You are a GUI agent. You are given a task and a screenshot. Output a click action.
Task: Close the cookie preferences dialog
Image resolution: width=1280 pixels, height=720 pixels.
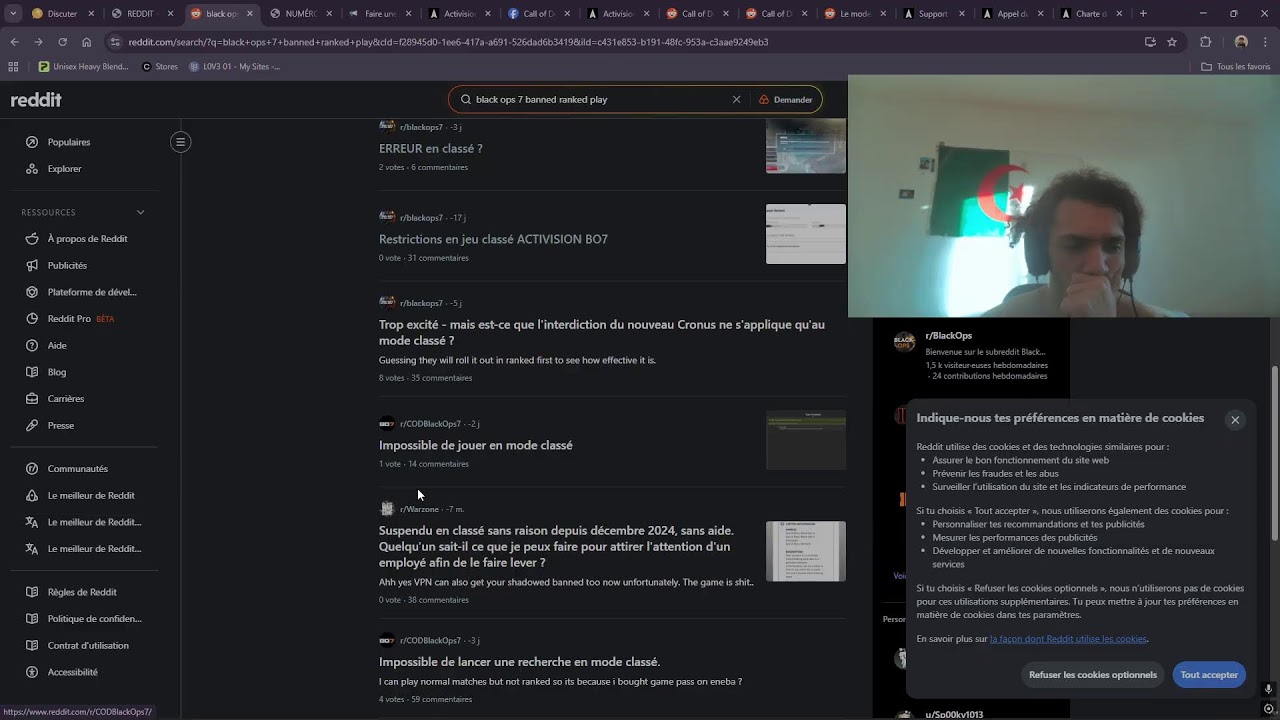point(1235,420)
